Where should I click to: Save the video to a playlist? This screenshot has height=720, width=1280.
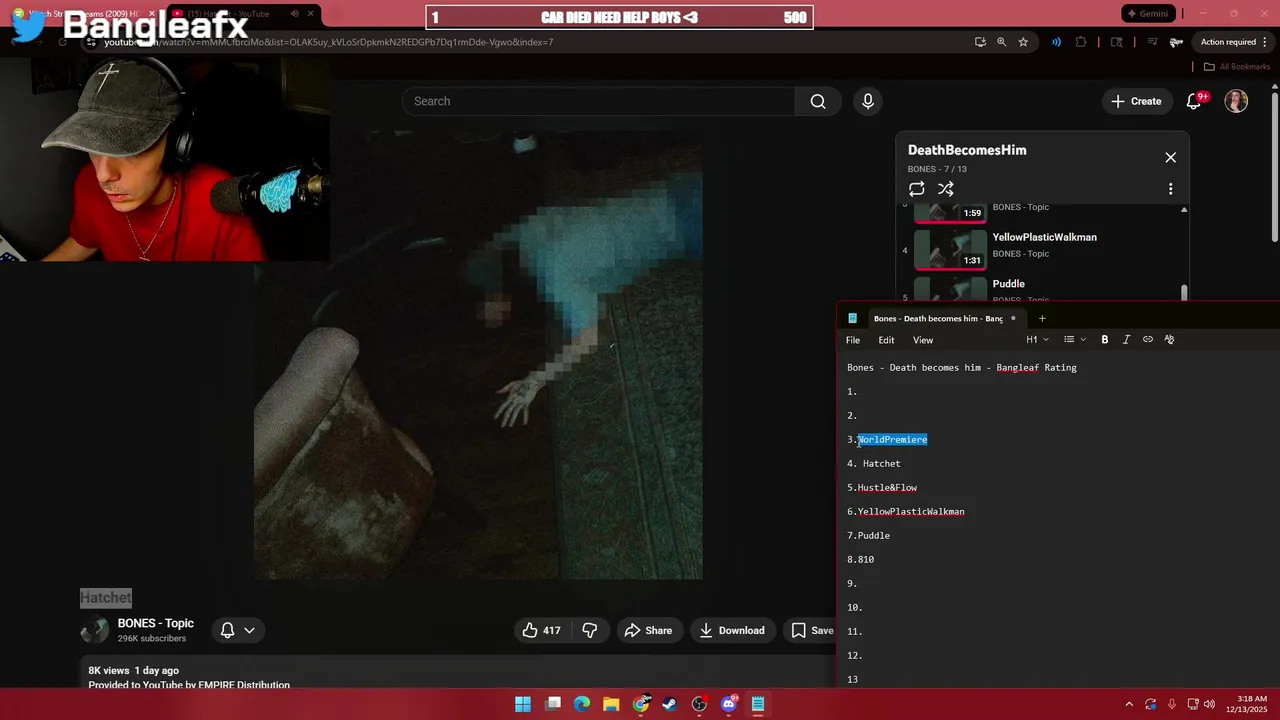click(x=812, y=630)
